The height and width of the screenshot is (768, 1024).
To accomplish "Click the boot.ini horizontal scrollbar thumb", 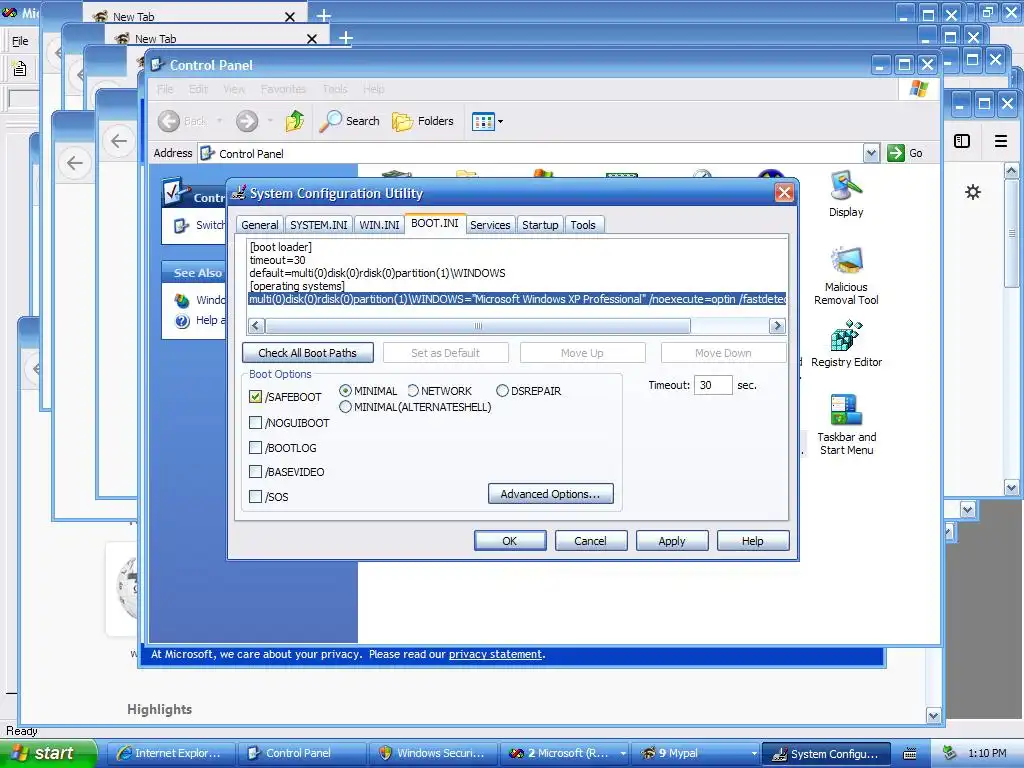I will coord(478,325).
